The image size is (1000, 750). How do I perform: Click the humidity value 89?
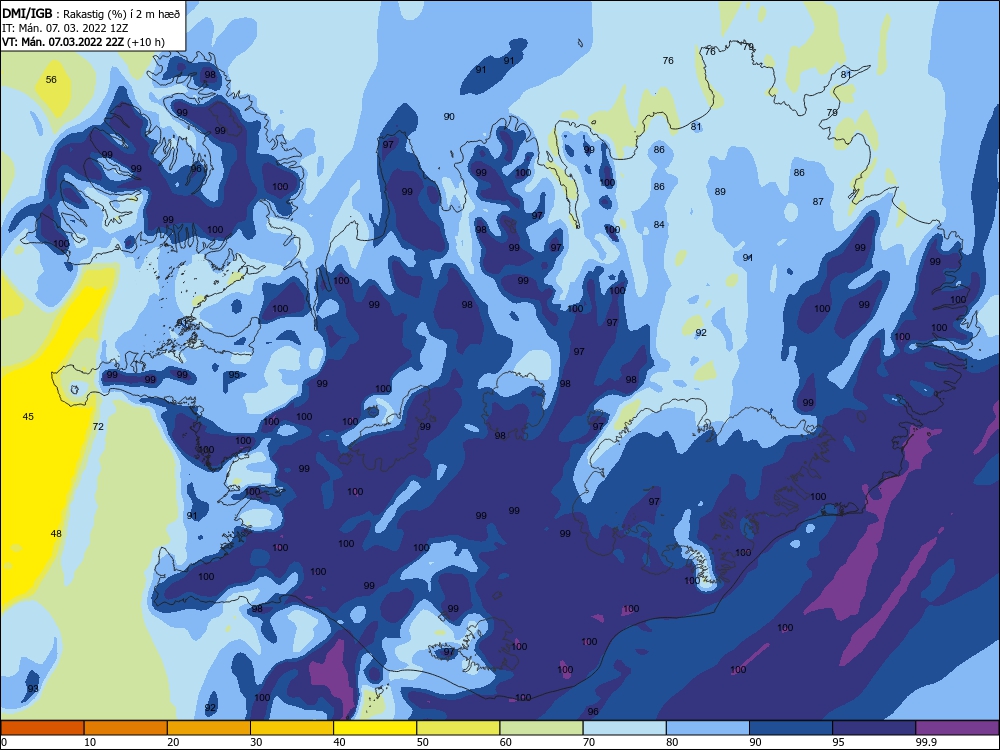pos(720,191)
